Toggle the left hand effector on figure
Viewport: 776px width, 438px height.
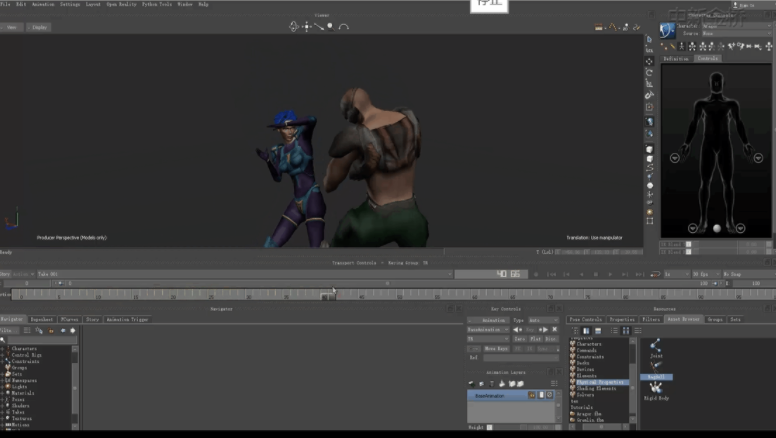(x=759, y=158)
